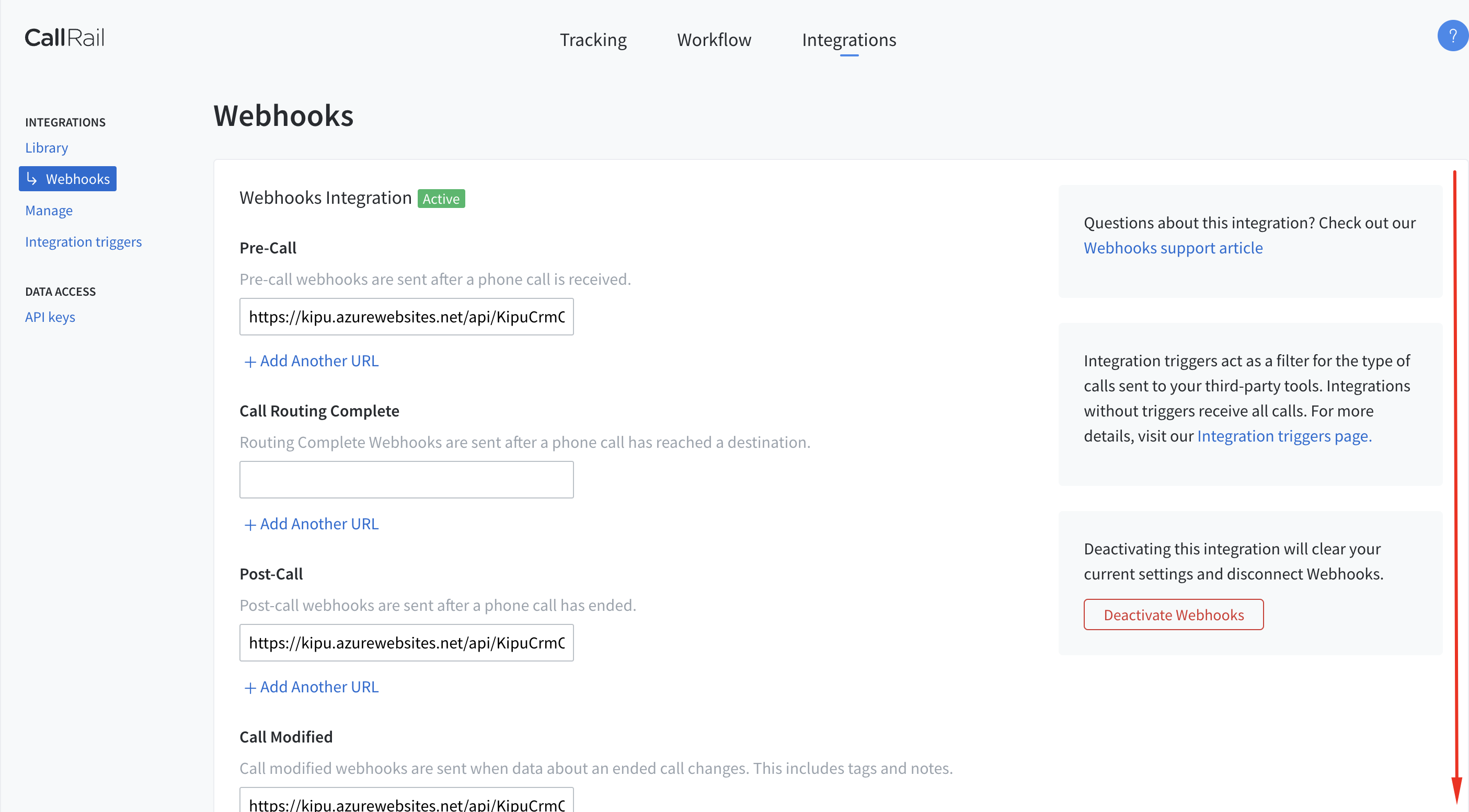Open Integration triggers sidebar link

coord(83,241)
